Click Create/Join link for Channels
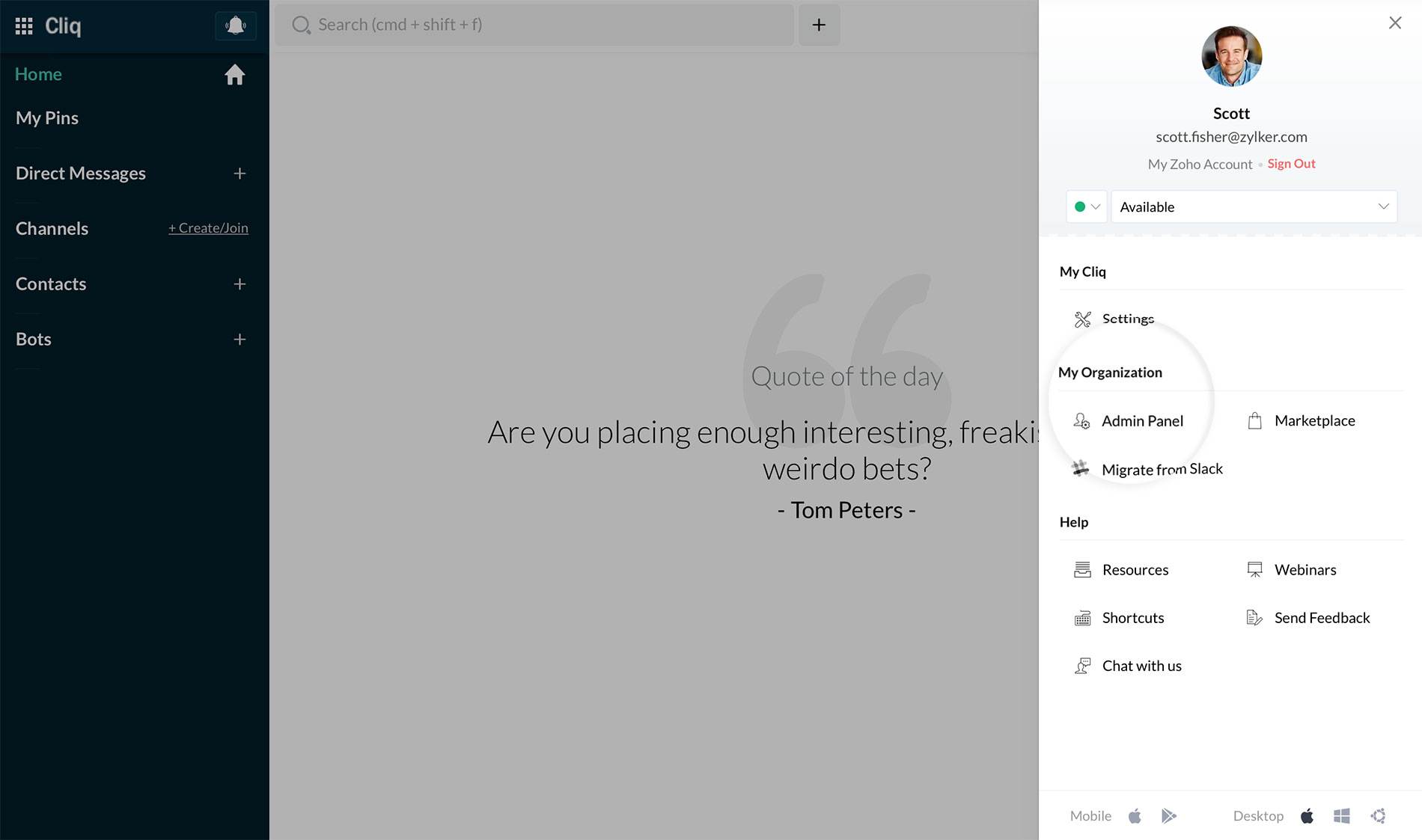The image size is (1422, 840). 208,228
